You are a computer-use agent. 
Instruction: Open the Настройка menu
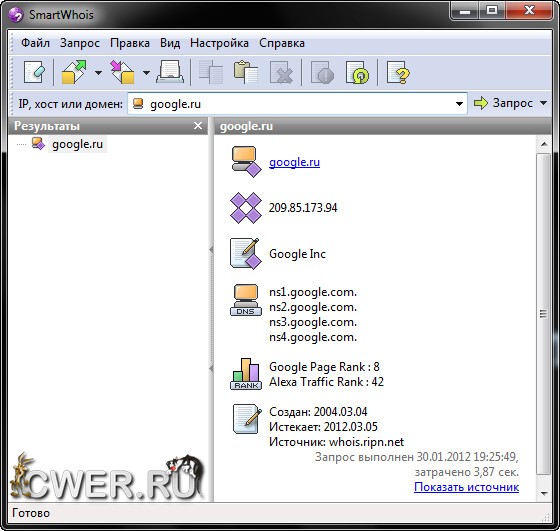pos(219,43)
